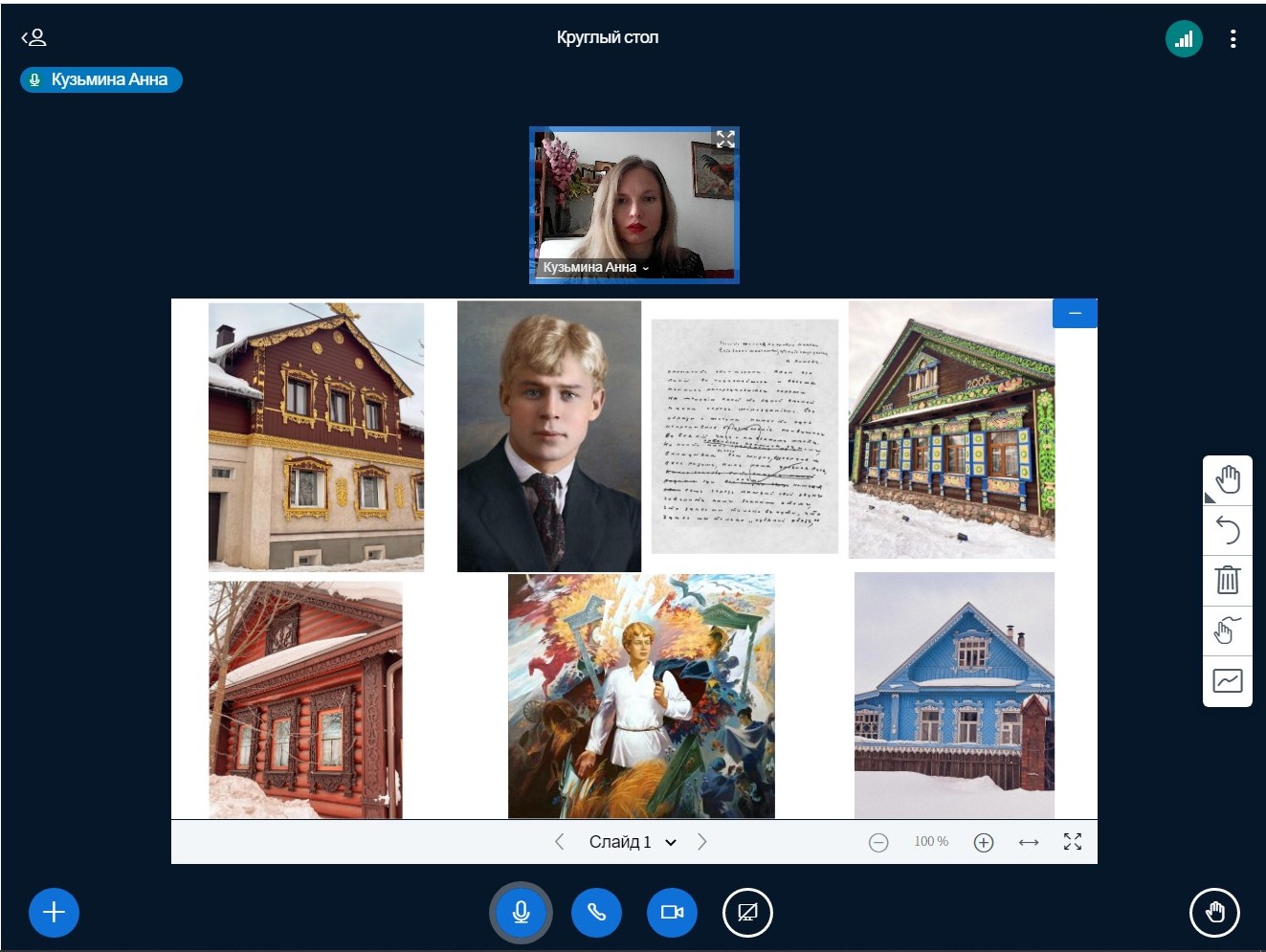
Task: Toggle screen sharing
Action: coord(747,913)
